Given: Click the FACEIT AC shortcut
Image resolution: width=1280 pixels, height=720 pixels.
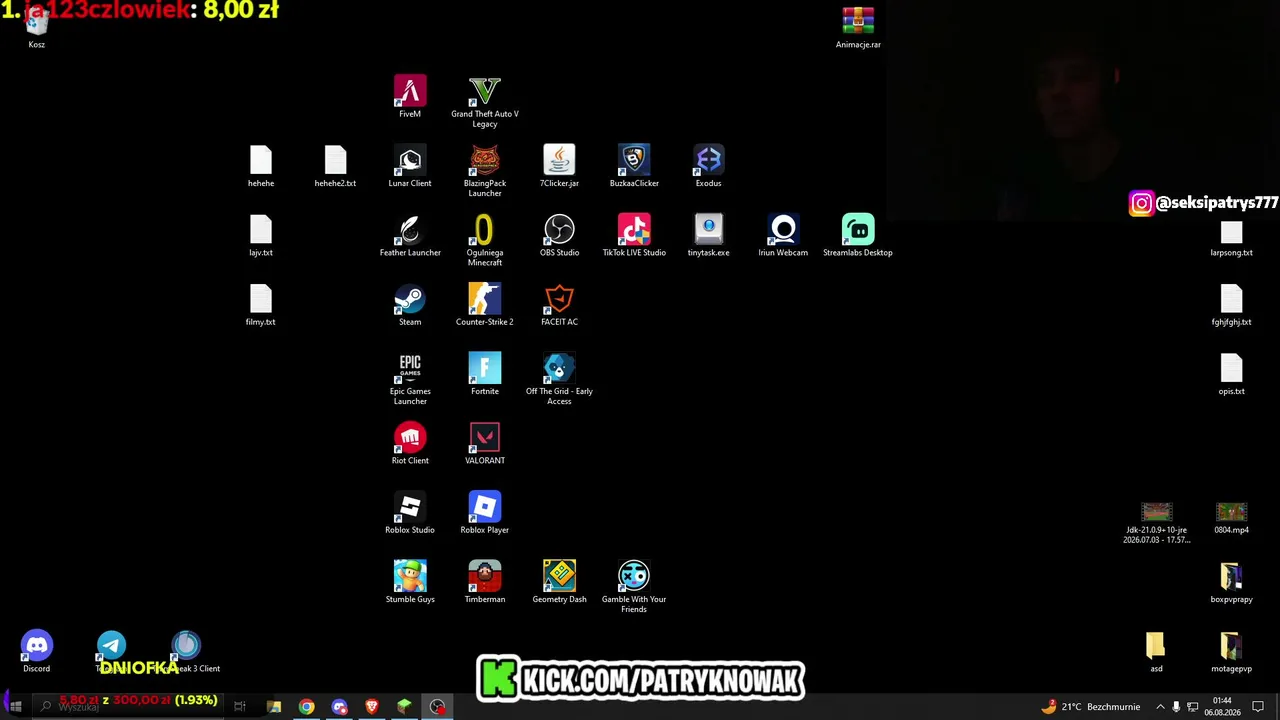Looking at the screenshot, I should 559,304.
